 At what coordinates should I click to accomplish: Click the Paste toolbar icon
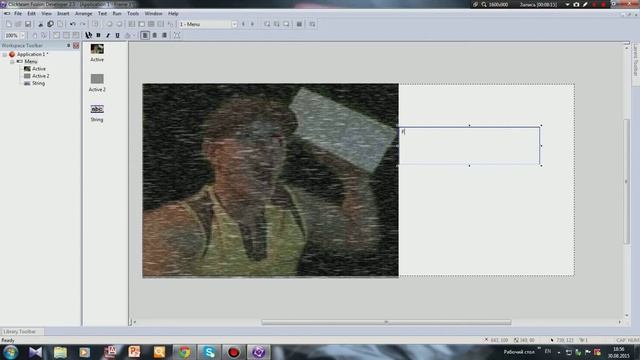click(x=60, y=24)
